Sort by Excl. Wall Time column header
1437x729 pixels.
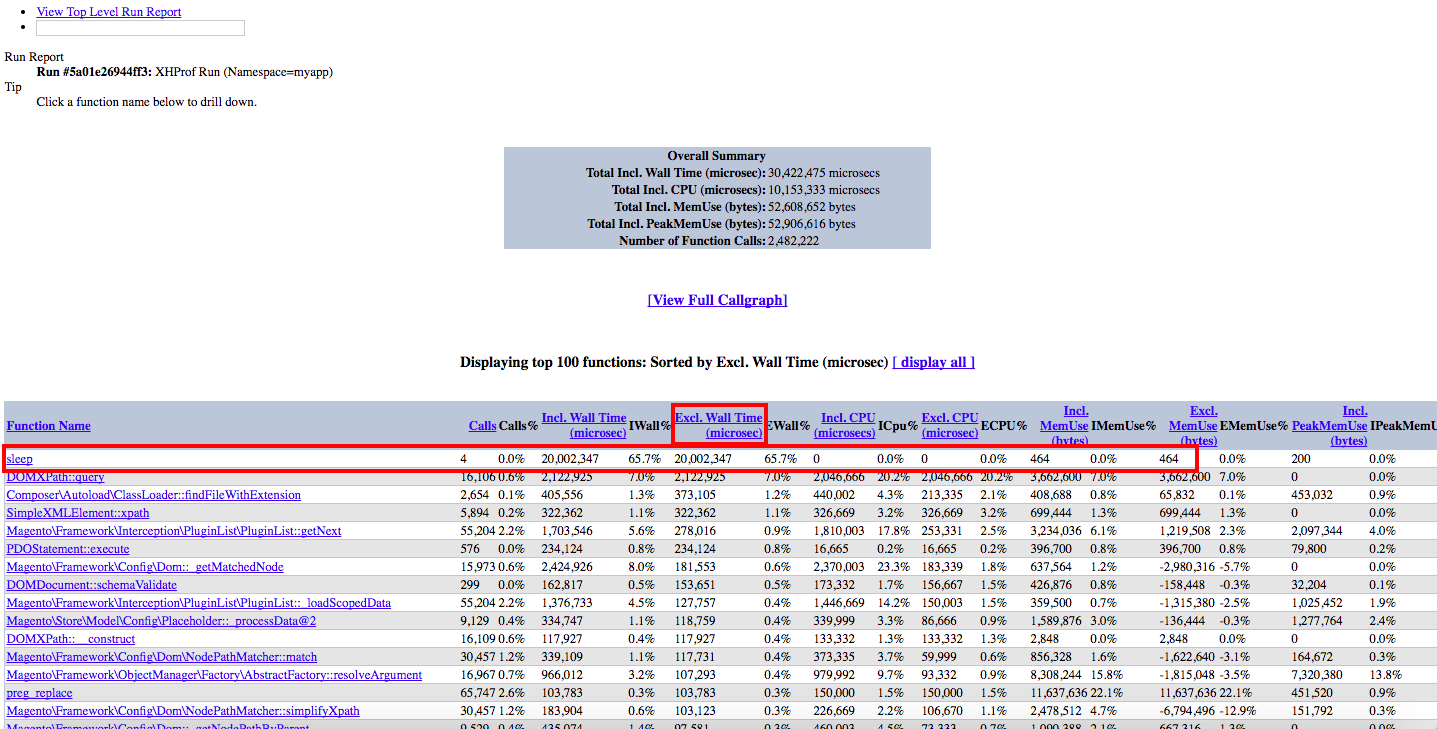719,425
